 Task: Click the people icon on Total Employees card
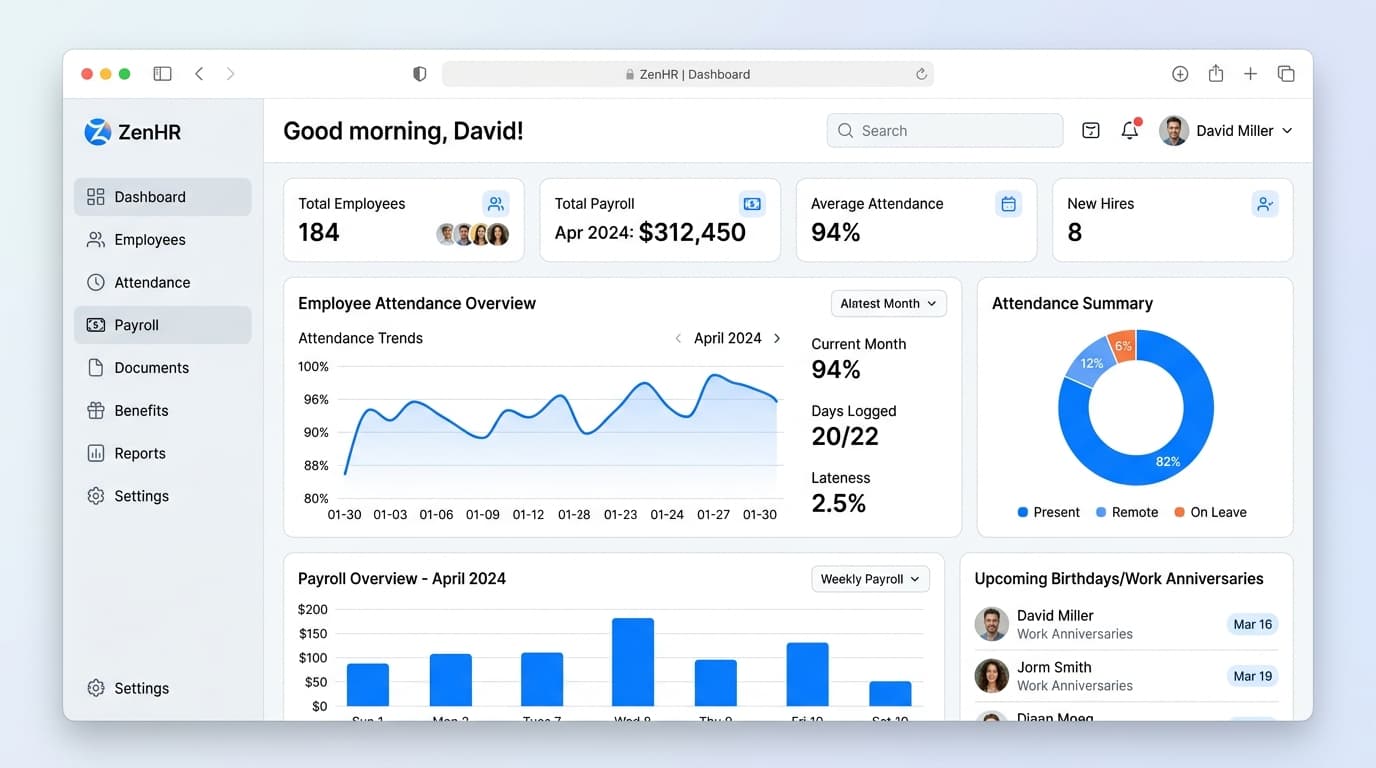[x=495, y=204]
